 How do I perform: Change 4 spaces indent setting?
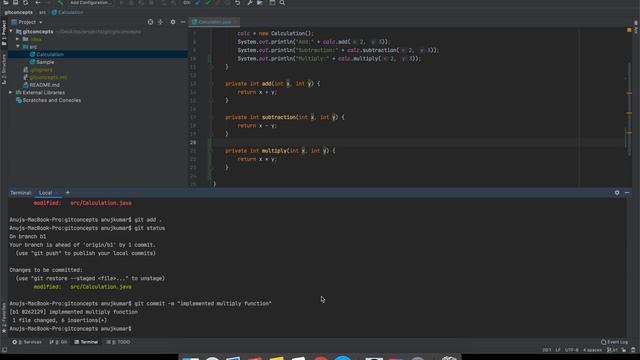click(592, 350)
